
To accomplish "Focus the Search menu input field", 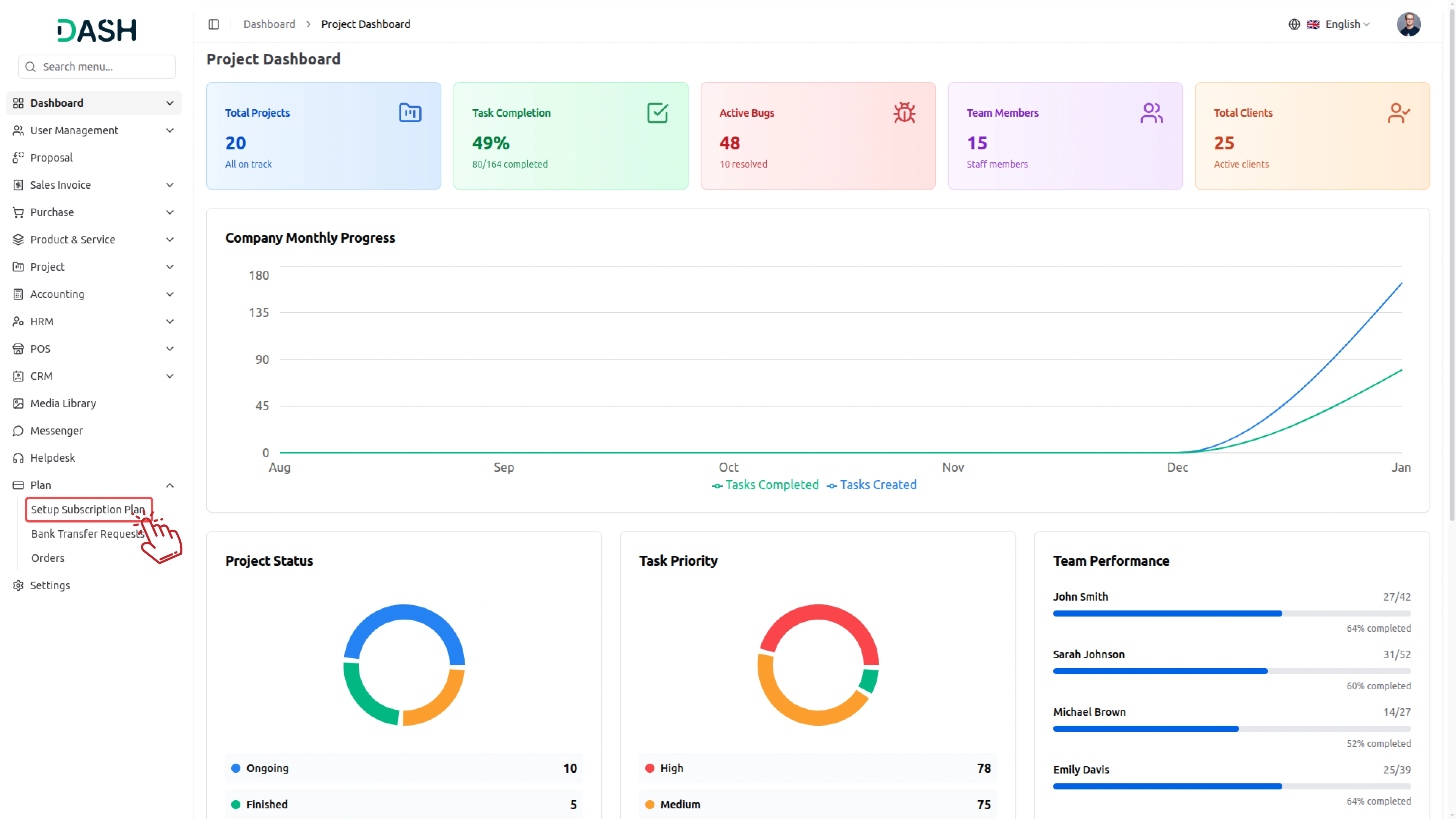I will click(97, 67).
